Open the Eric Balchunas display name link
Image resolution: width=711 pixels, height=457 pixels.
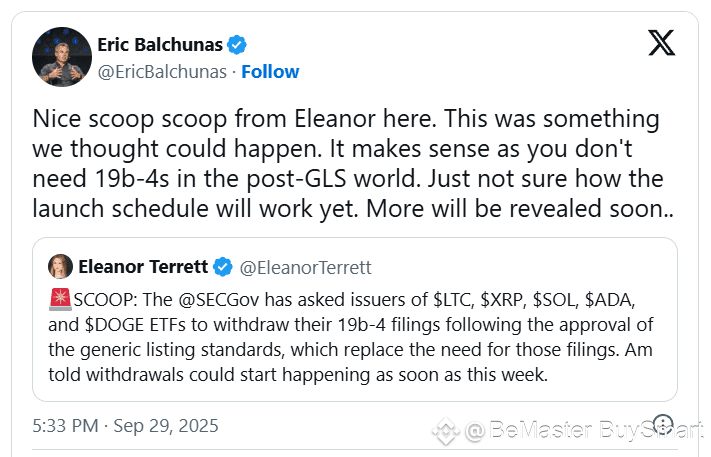point(160,44)
